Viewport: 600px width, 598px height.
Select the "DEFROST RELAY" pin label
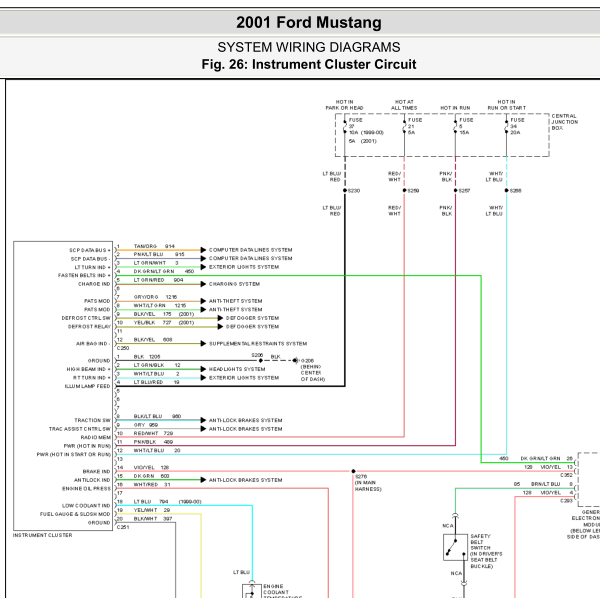click(89, 327)
